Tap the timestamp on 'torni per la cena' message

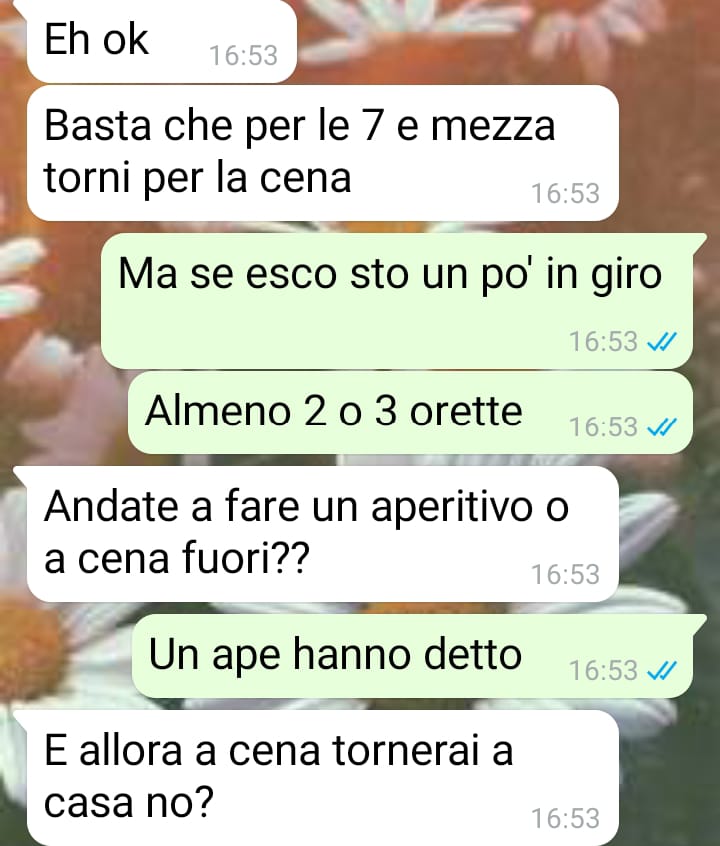[x=565, y=194]
